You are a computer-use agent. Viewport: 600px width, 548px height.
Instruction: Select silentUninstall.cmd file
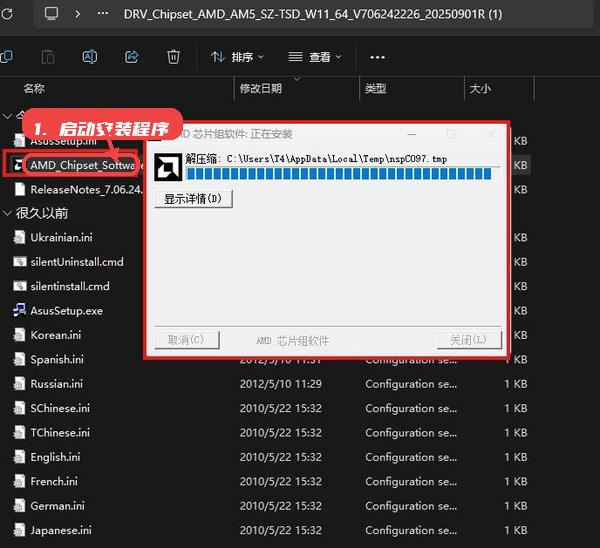(77, 262)
